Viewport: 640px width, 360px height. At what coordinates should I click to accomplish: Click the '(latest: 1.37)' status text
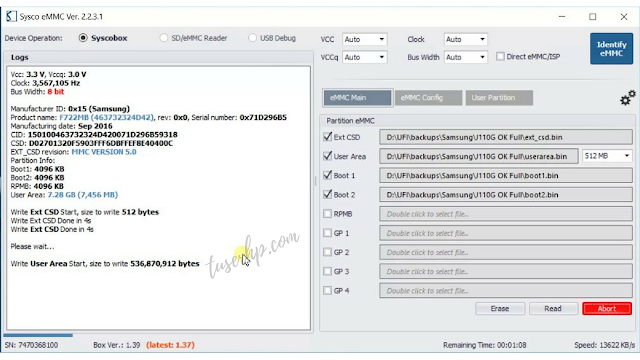tap(170, 345)
